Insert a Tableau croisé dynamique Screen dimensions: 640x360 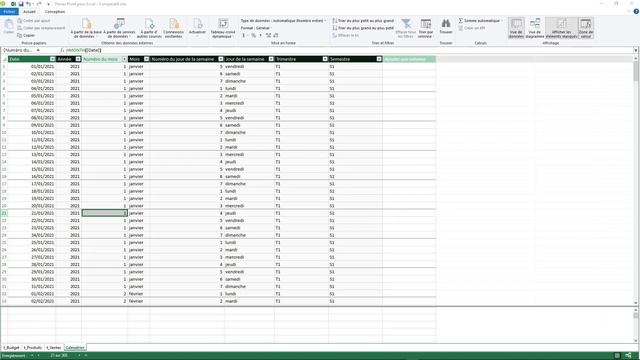coord(223,28)
